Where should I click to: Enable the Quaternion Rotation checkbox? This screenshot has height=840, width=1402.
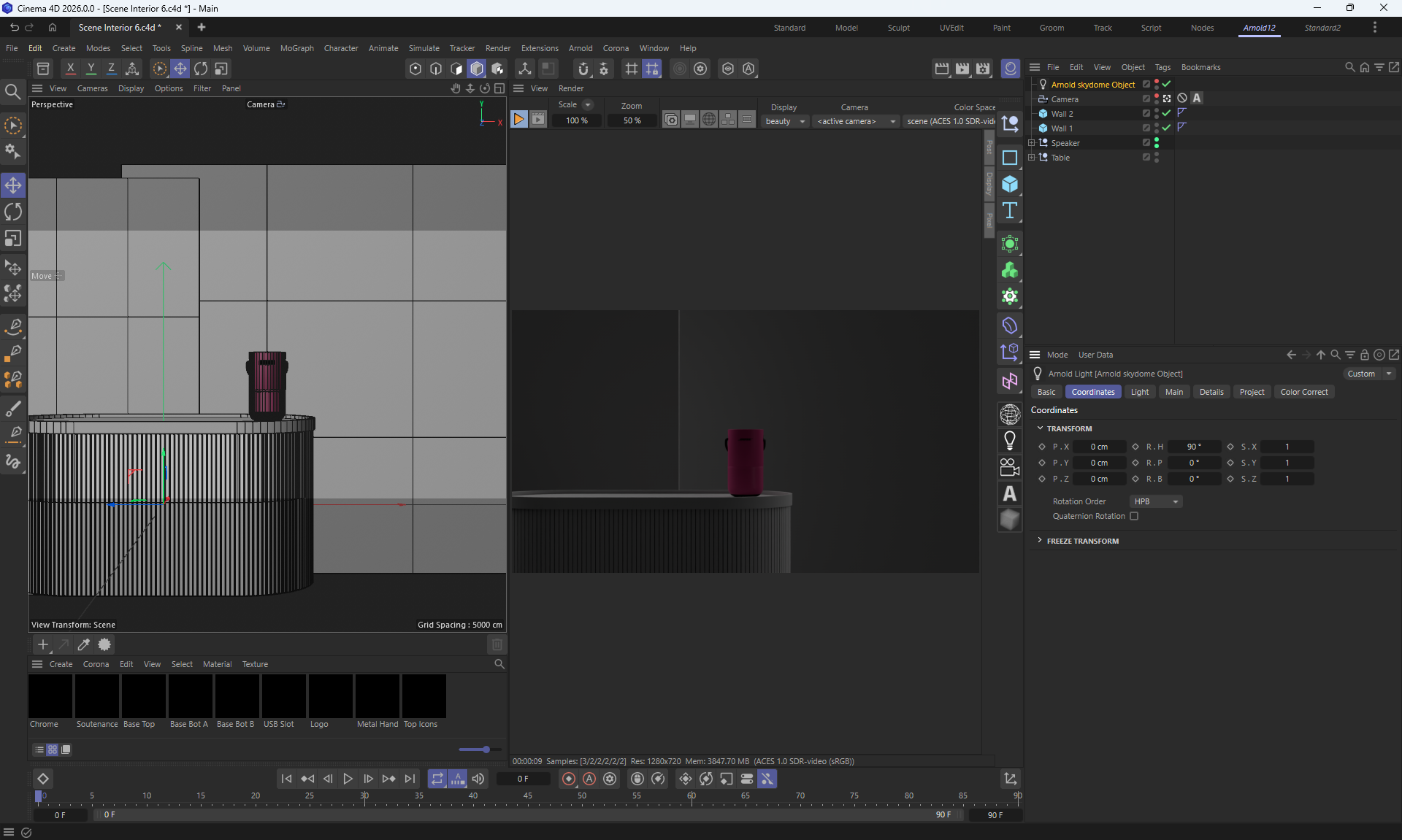[1134, 516]
